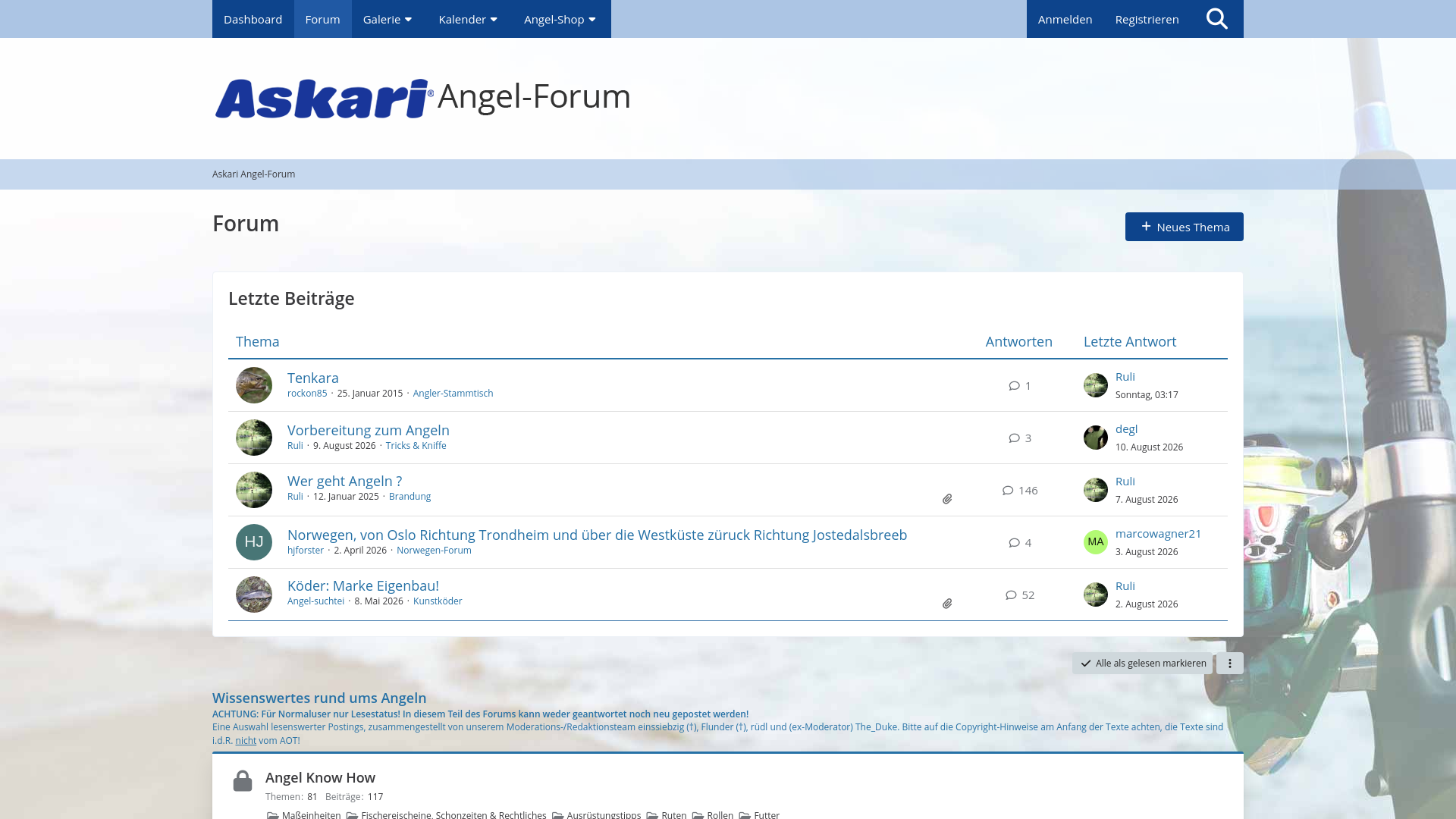
Task: Open the Tenkara thread
Action: click(x=313, y=378)
